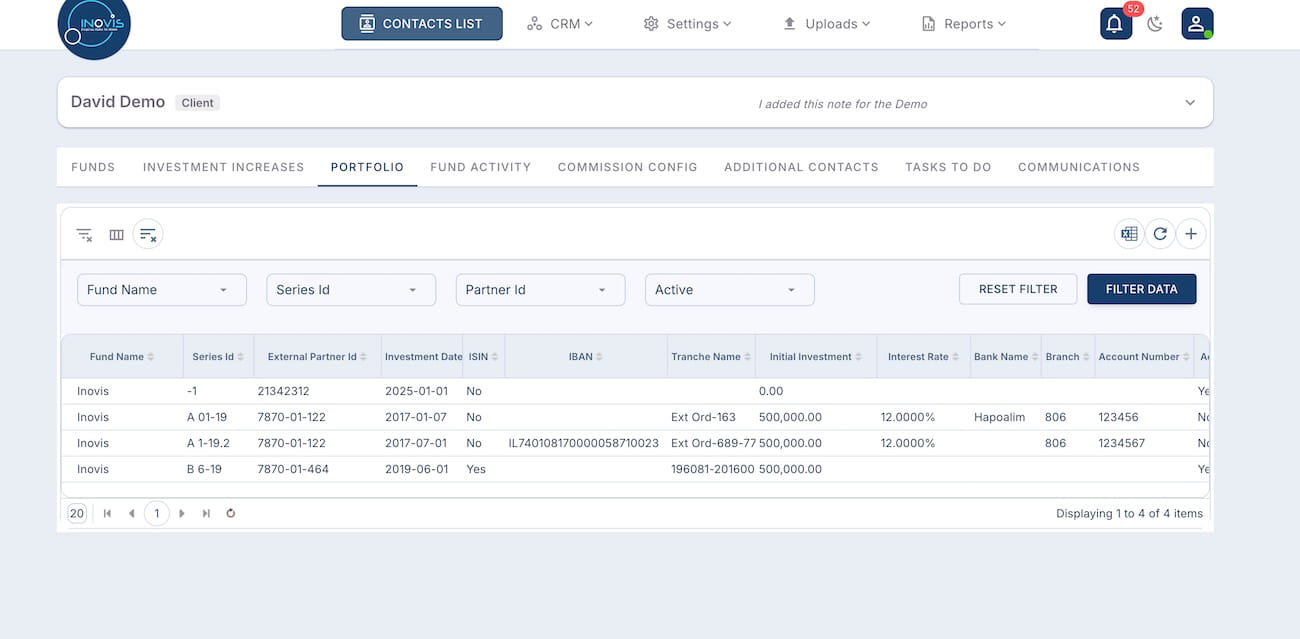Image resolution: width=1300 pixels, height=639 pixels.
Task: Open the Series Id filter dropdown
Action: pos(350,290)
